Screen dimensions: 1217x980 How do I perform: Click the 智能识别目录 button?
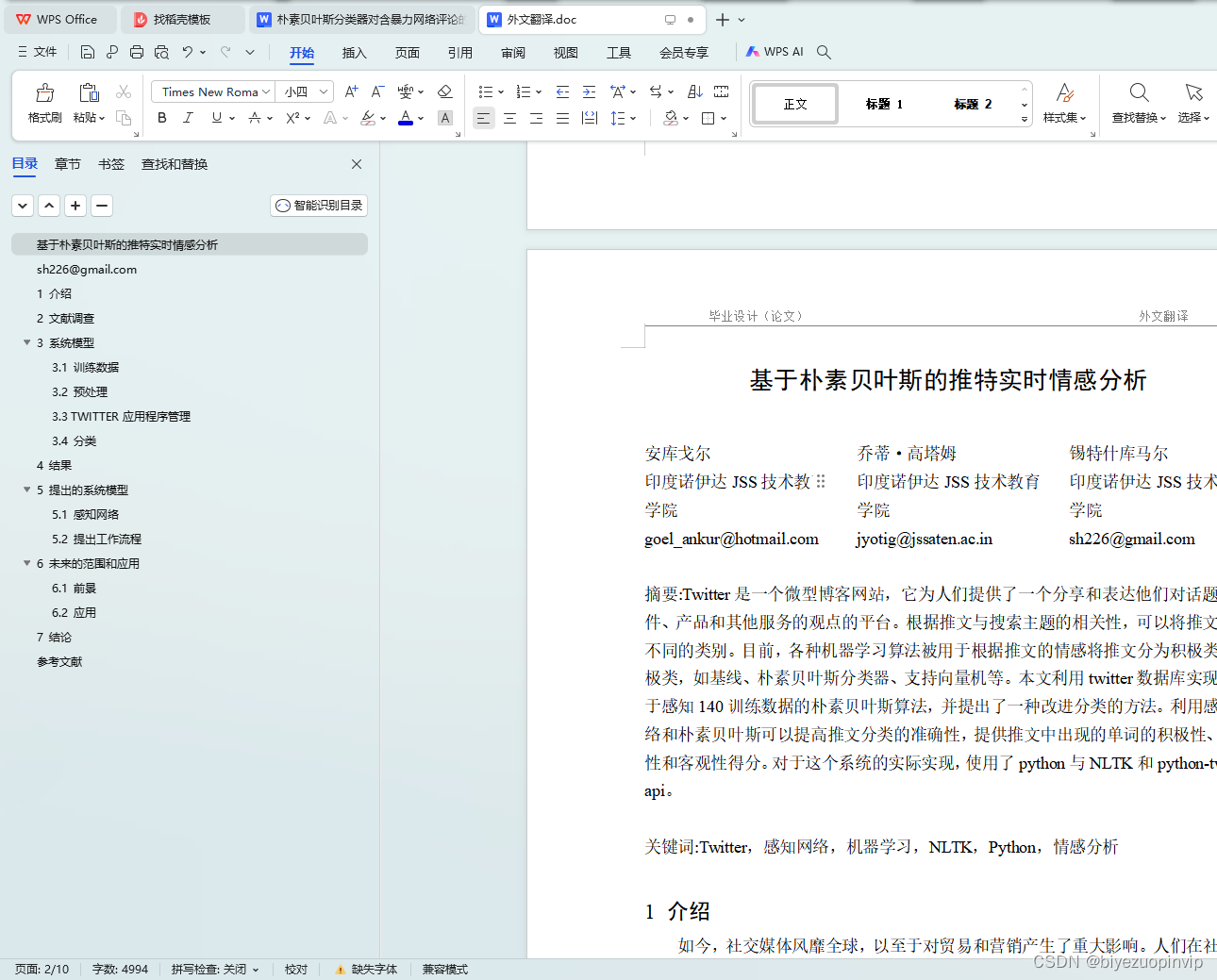pos(318,205)
